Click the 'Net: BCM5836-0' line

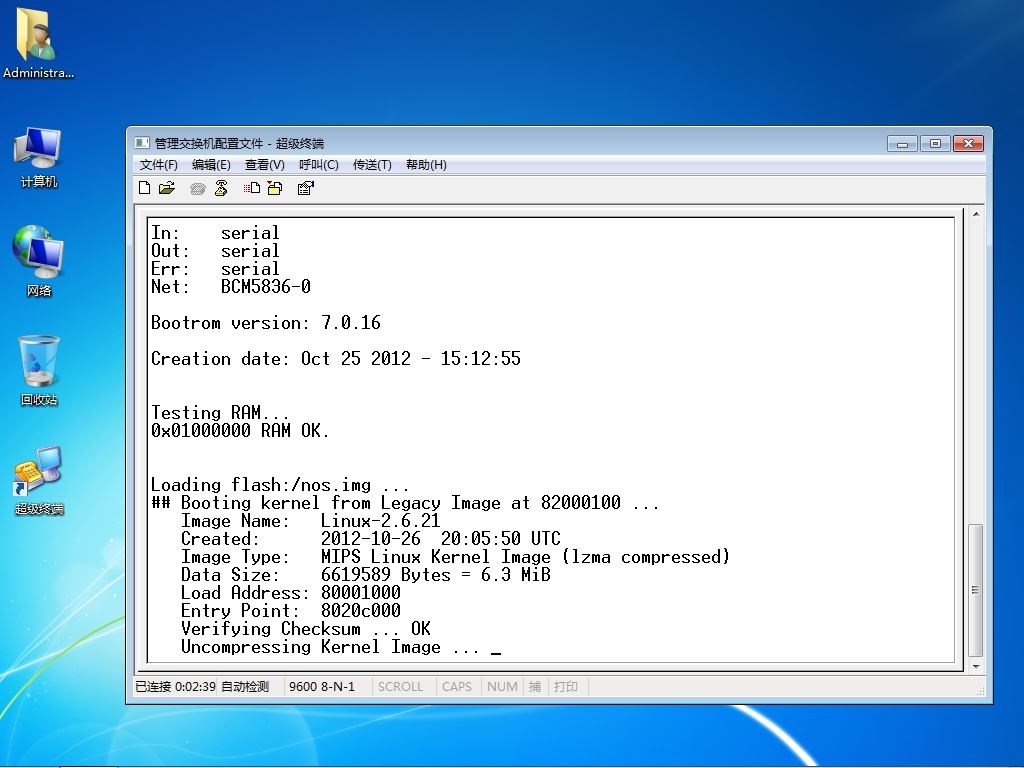pos(231,287)
